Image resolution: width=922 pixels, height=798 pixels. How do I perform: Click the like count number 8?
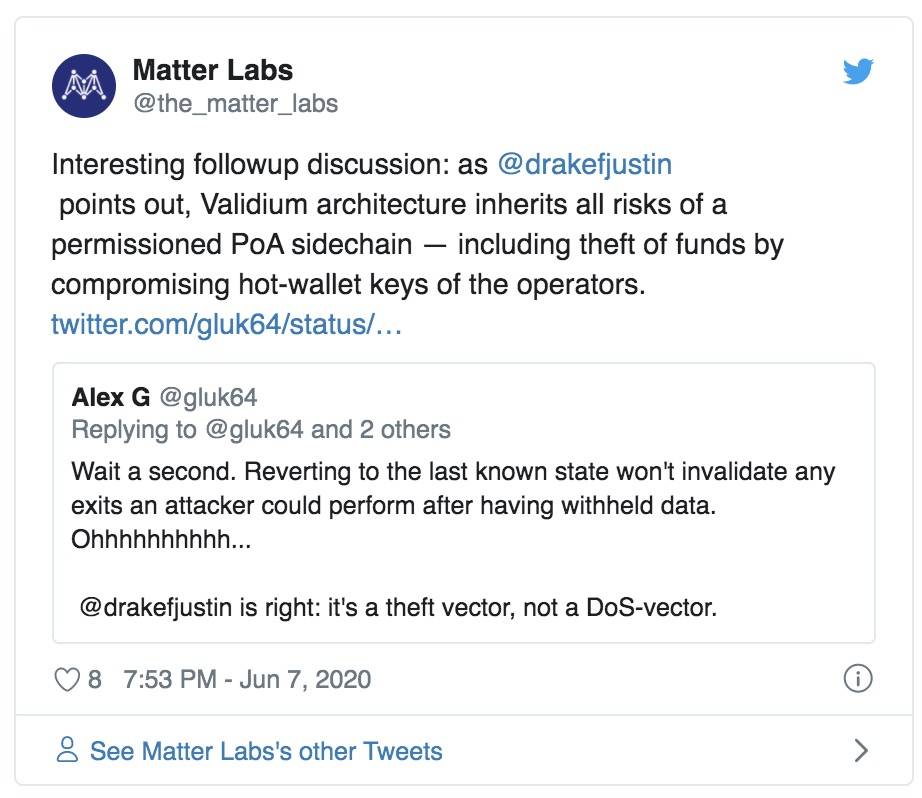[95, 679]
